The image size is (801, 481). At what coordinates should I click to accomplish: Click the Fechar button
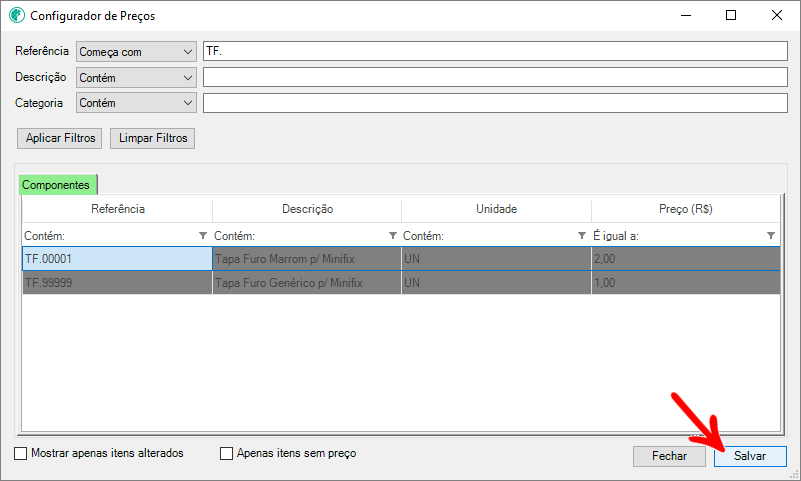[669, 455]
